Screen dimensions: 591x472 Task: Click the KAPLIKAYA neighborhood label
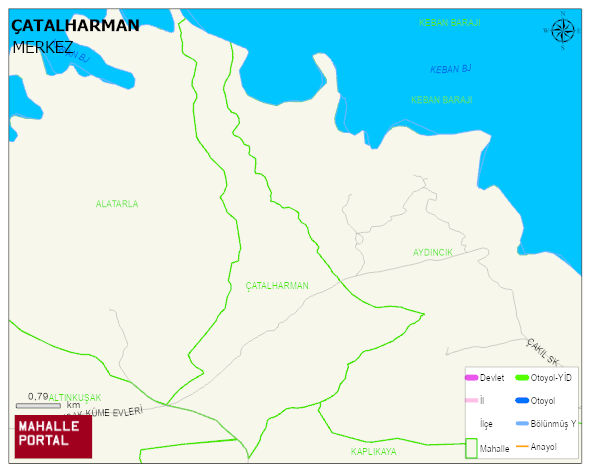coord(374,451)
